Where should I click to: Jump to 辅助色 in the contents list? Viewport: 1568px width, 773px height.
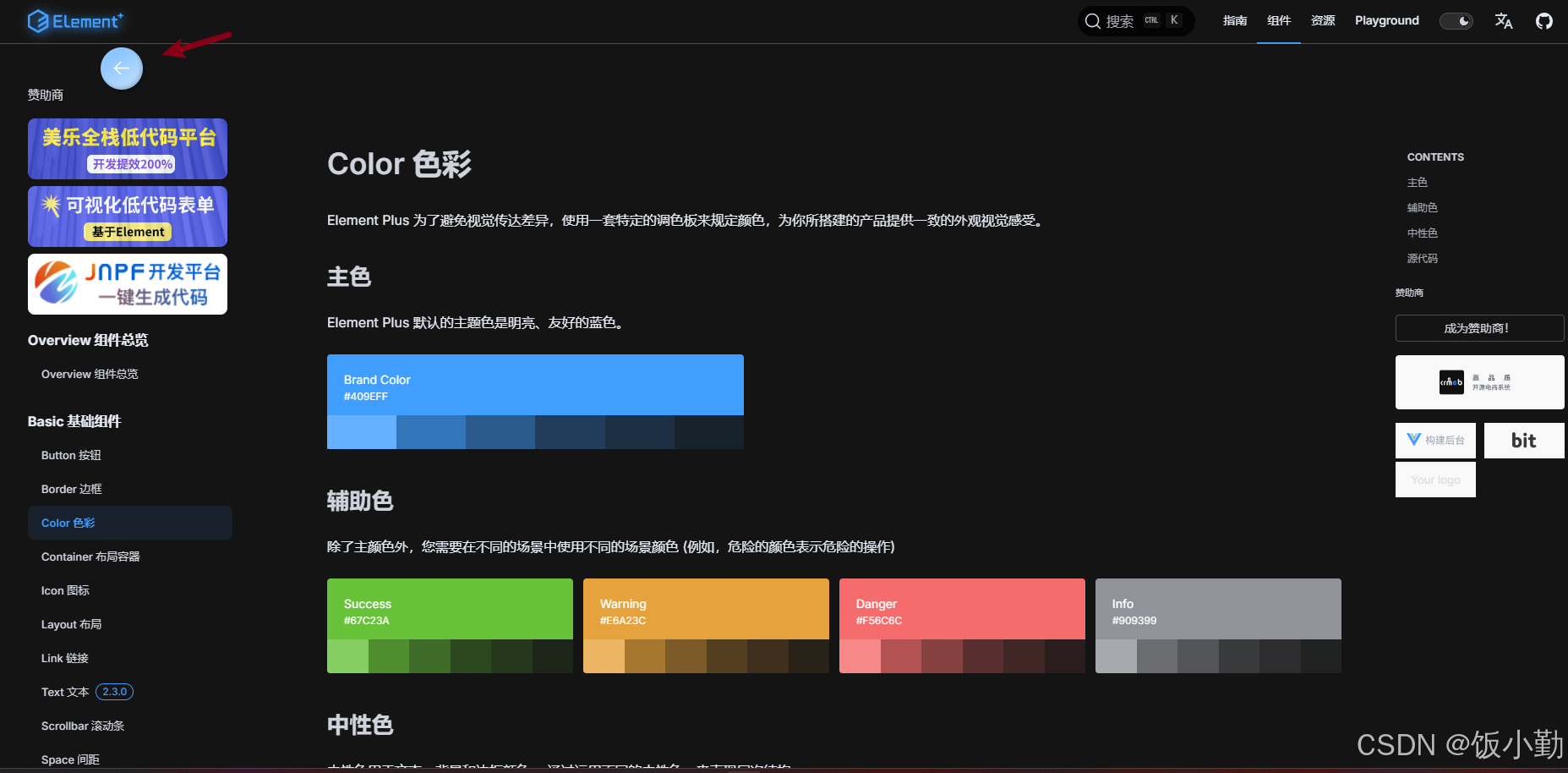coord(1422,207)
